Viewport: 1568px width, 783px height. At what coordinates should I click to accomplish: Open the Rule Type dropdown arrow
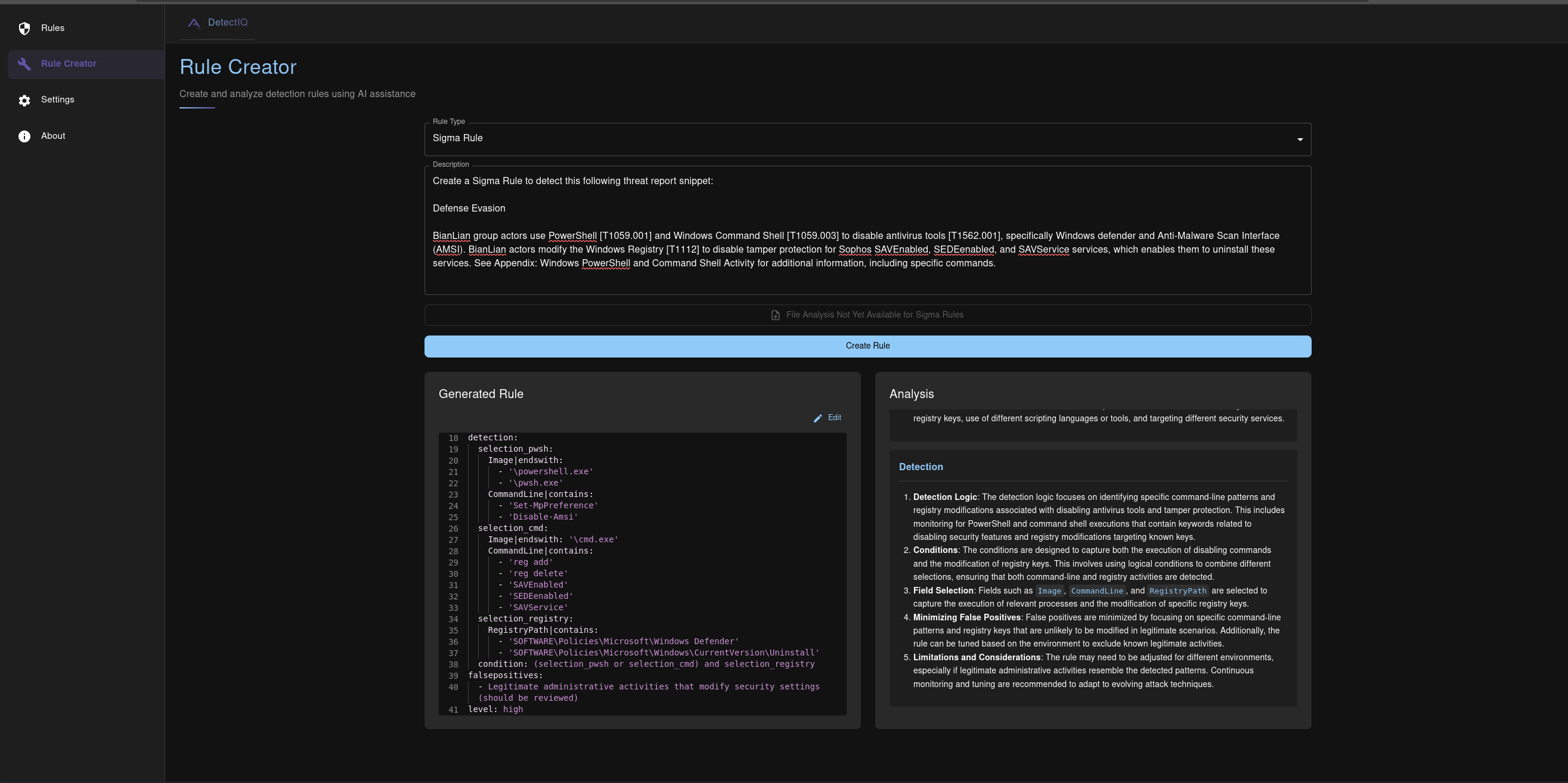(1300, 139)
